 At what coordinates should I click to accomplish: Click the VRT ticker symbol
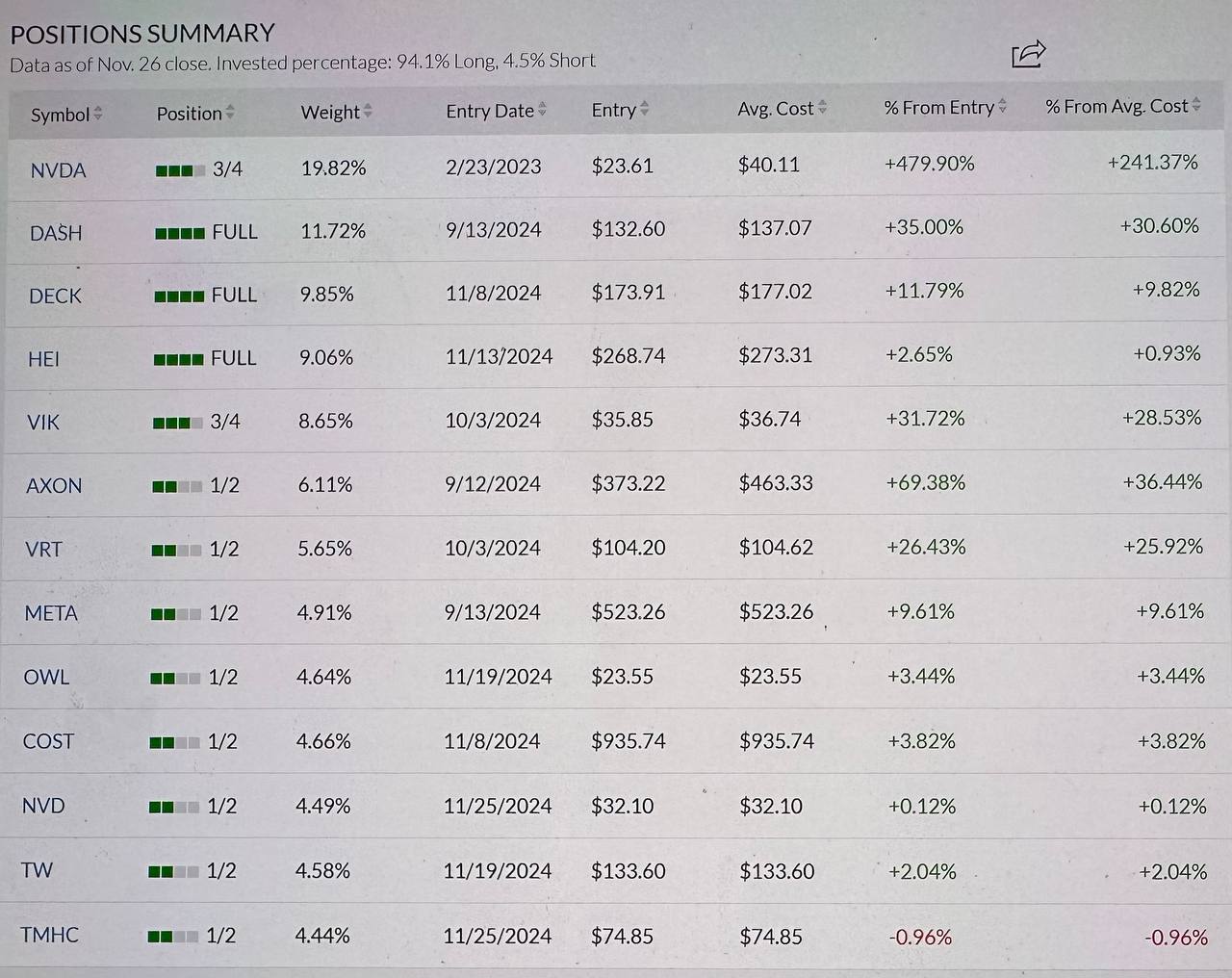click(43, 550)
